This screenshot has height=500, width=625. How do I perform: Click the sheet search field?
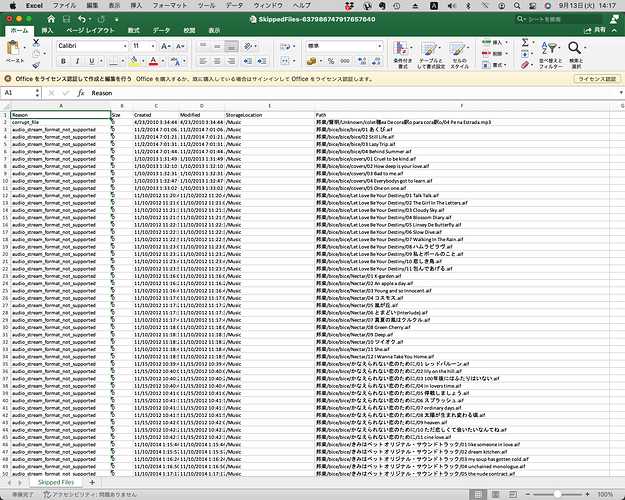click(558, 19)
